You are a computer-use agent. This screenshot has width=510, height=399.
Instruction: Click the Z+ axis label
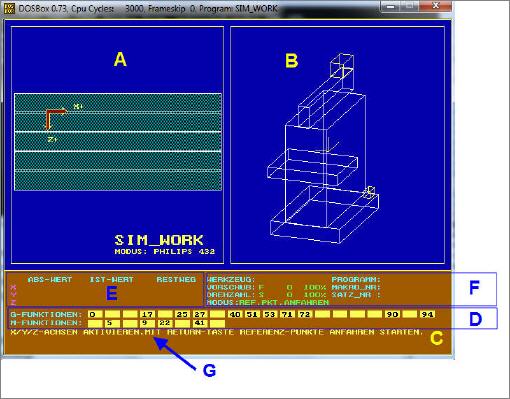point(53,140)
